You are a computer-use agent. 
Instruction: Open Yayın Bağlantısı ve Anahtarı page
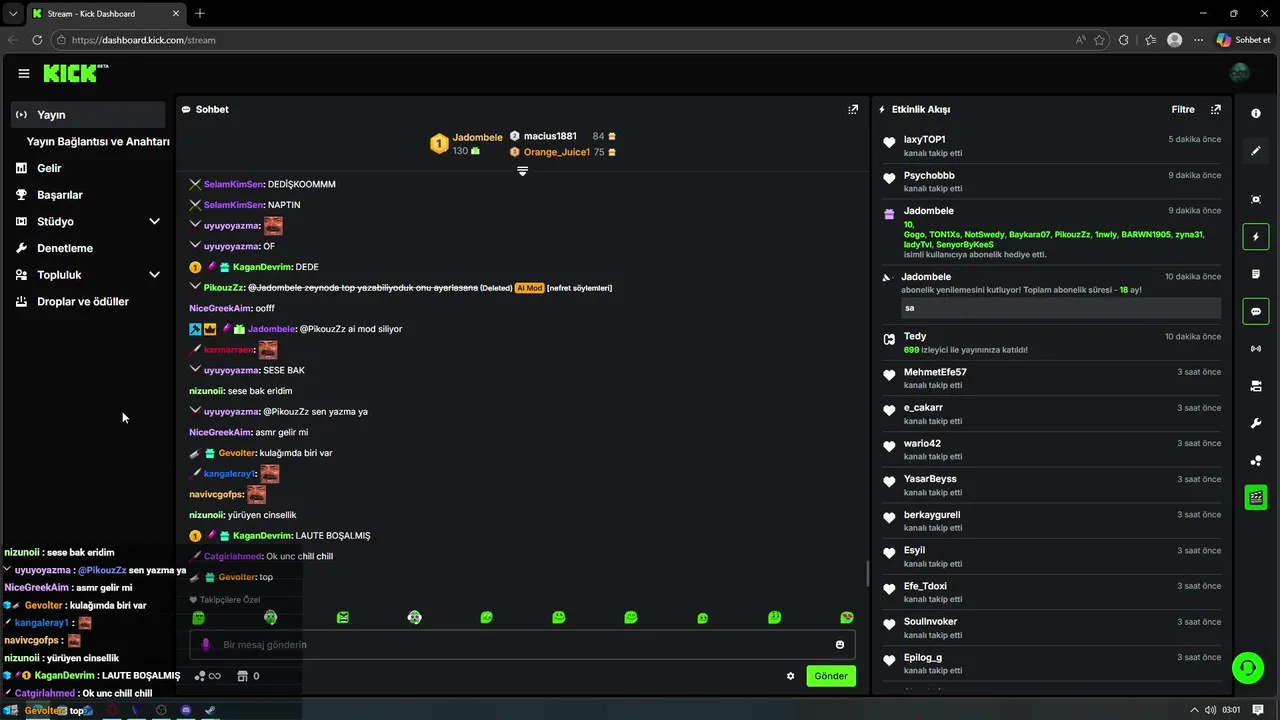click(98, 141)
